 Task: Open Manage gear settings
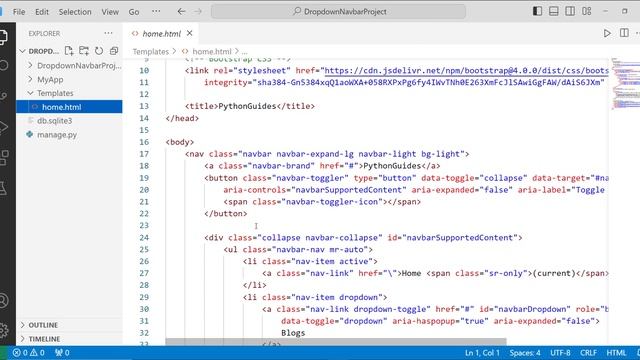[x=3, y=330]
